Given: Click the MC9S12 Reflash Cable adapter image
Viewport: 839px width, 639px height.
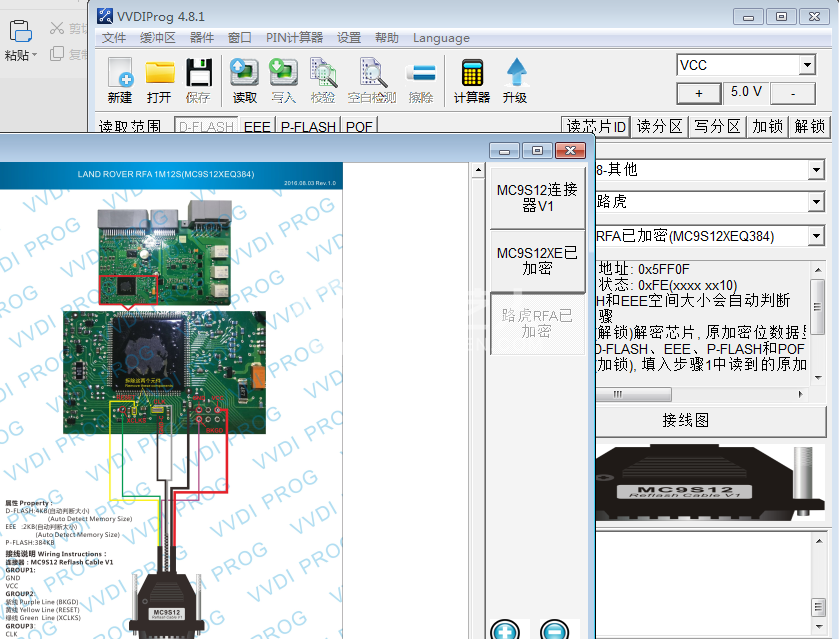Looking at the screenshot, I should (710, 482).
